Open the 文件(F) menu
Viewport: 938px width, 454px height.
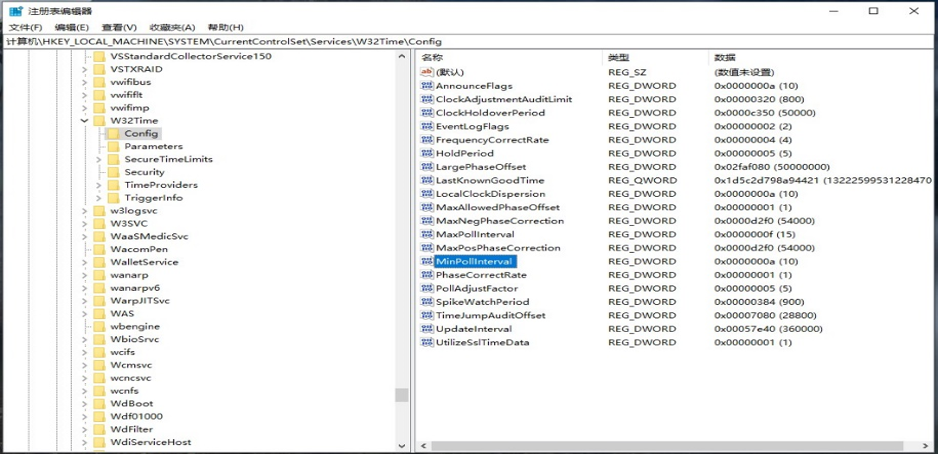[x=25, y=27]
